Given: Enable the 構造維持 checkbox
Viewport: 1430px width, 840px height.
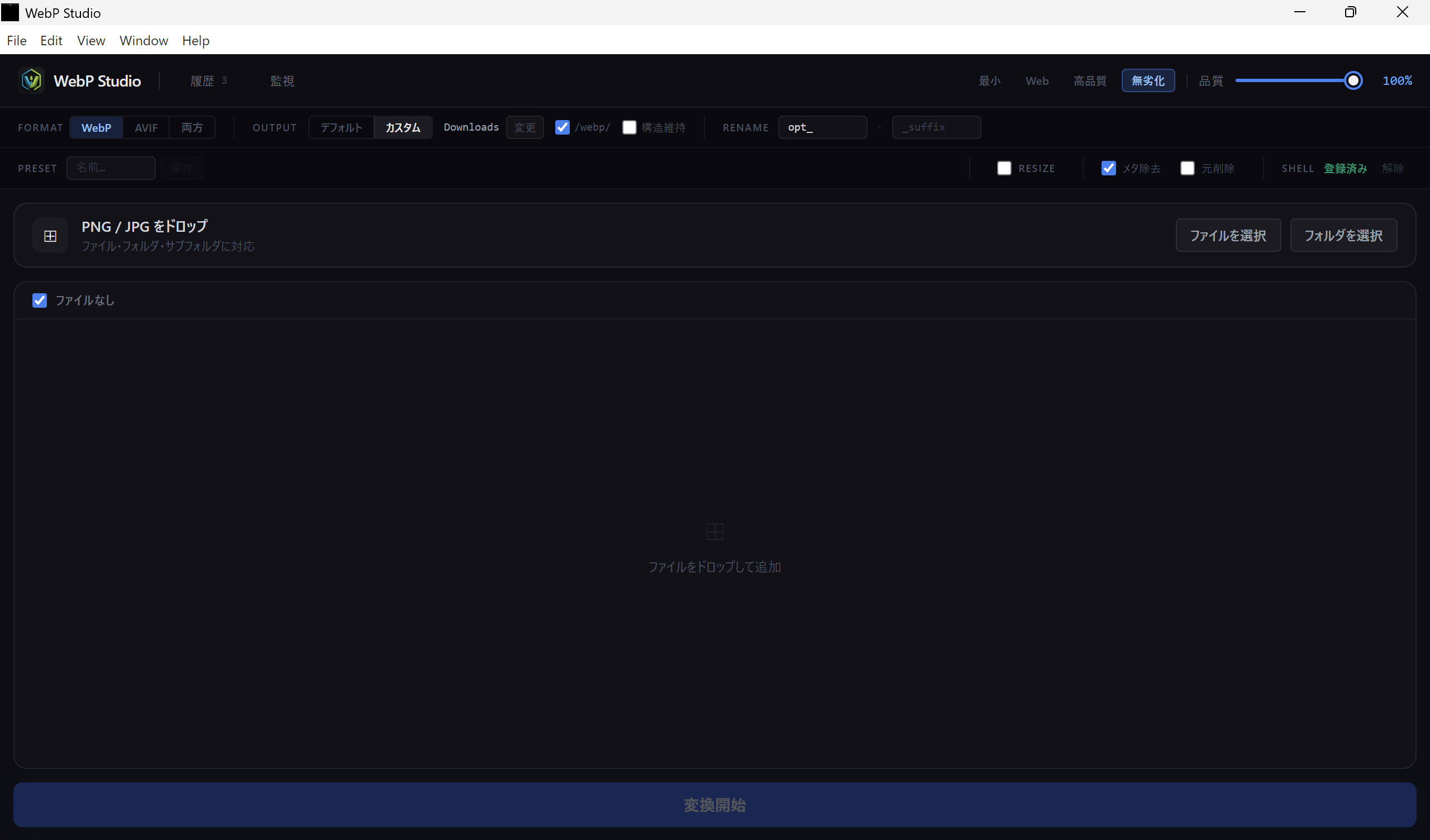Looking at the screenshot, I should (x=629, y=127).
